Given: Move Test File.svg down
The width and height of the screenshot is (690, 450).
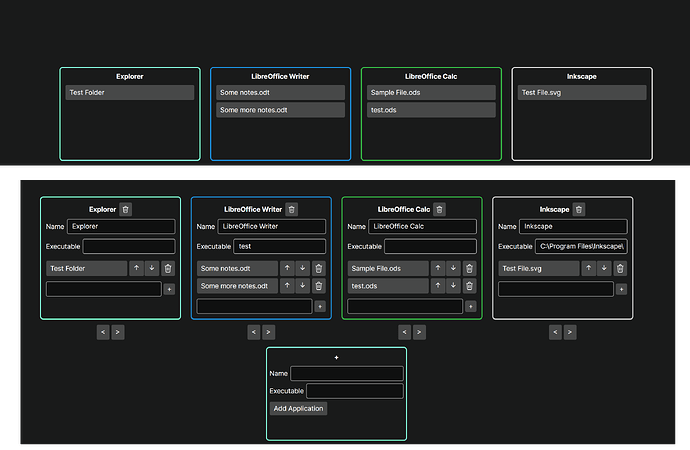Looking at the screenshot, I should (x=604, y=268).
